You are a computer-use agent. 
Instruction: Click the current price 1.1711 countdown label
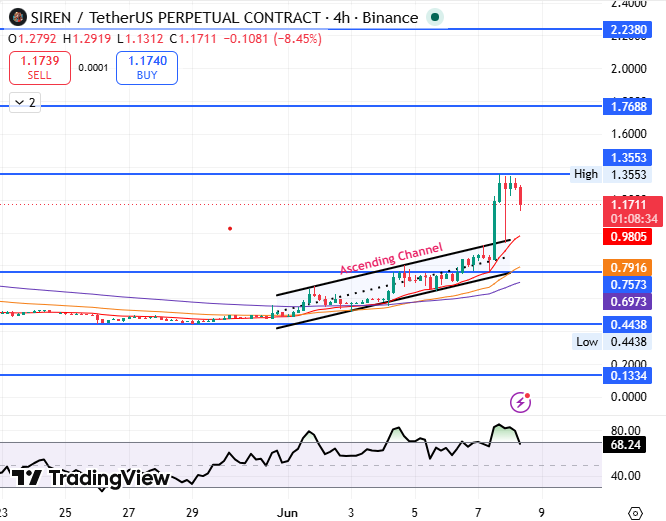633,211
